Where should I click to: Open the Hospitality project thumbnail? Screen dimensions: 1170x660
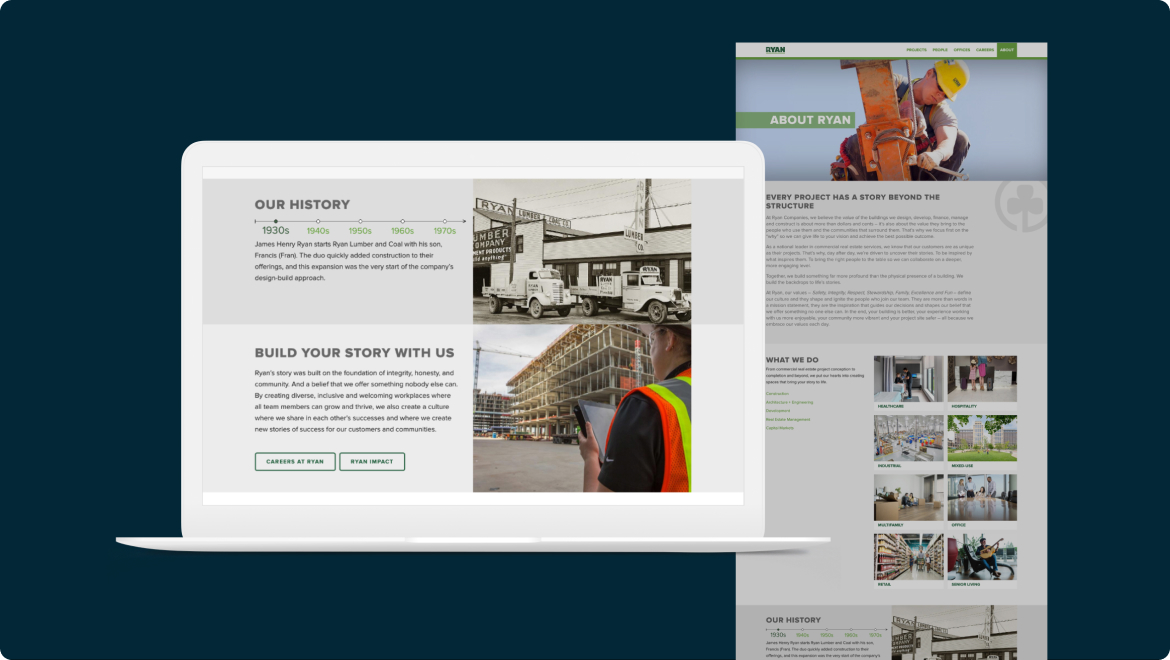tap(982, 383)
